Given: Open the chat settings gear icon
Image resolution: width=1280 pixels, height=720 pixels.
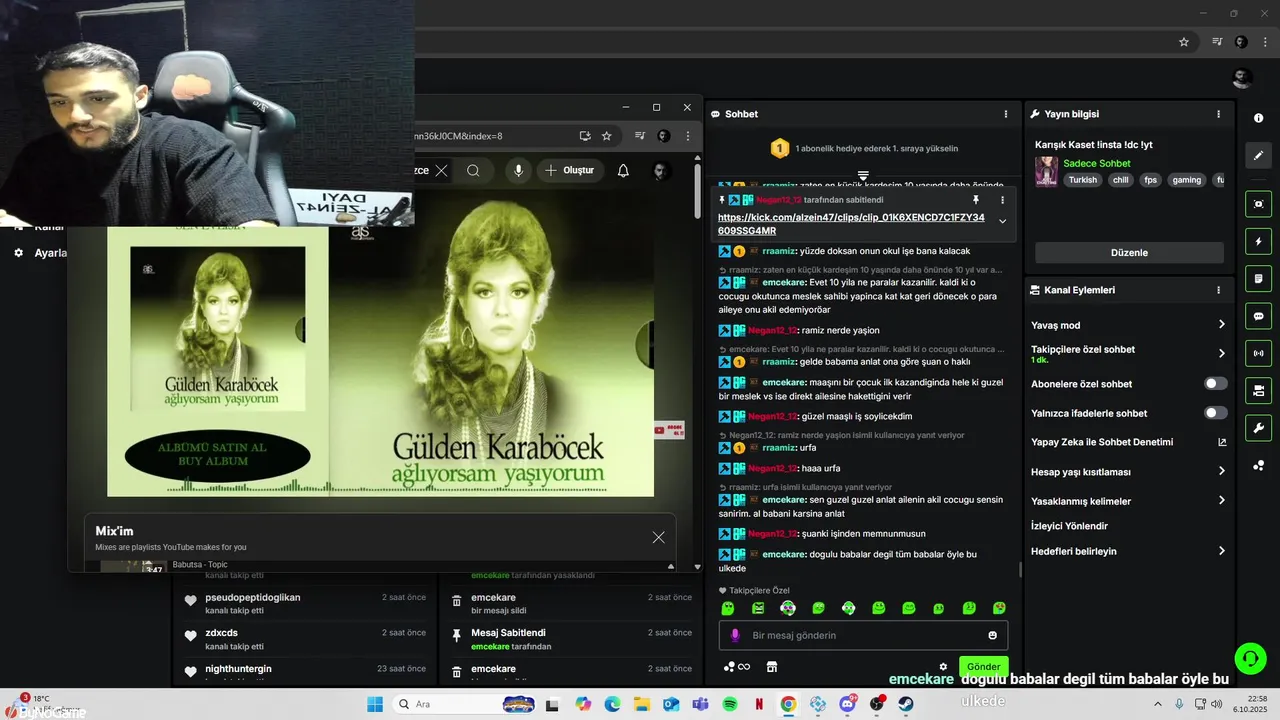Looking at the screenshot, I should click(x=942, y=667).
